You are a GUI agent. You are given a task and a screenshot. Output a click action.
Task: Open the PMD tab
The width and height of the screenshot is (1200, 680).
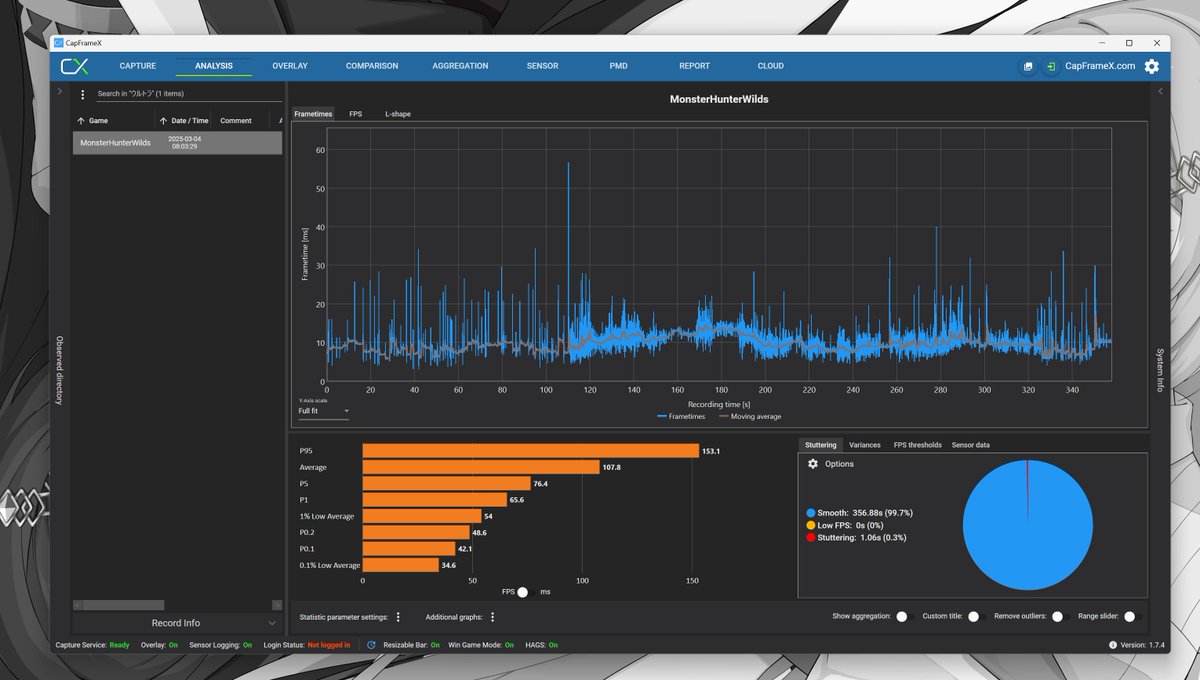click(618, 66)
